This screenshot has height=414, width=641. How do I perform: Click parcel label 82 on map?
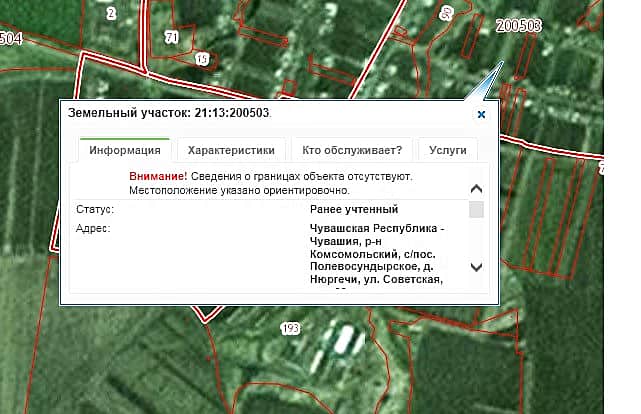447,13
